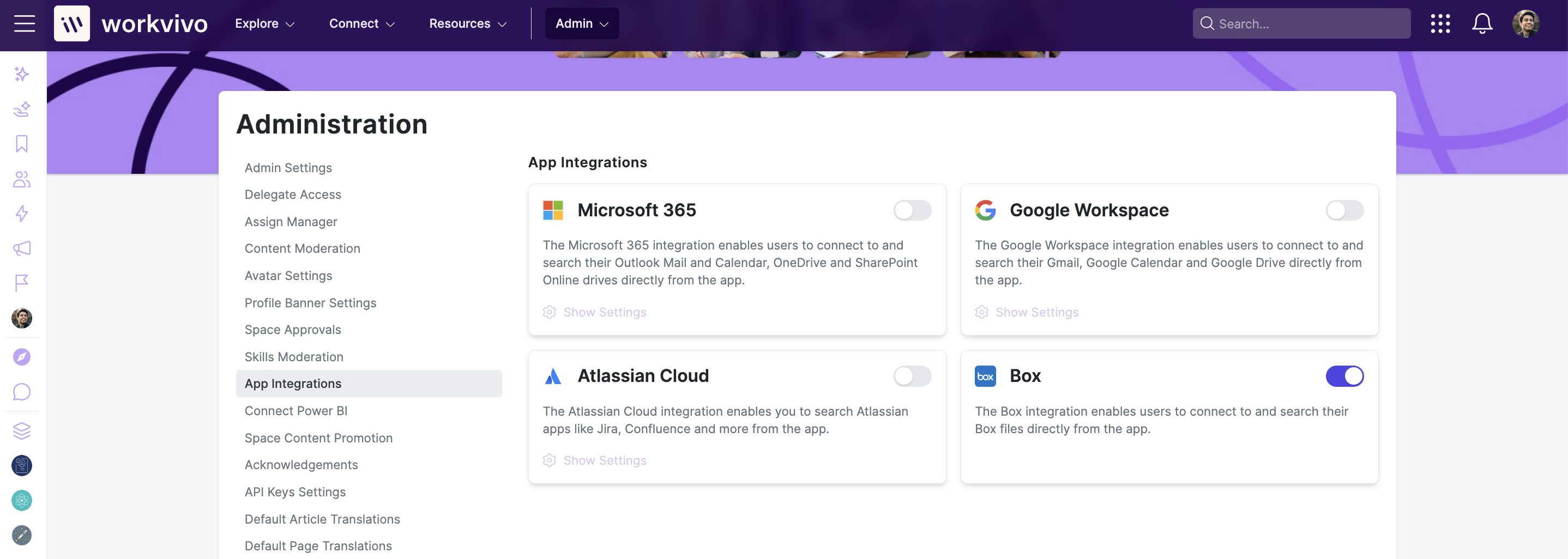Click the Atlassian Cloud logo
The height and width of the screenshot is (559, 1568).
pos(553,376)
